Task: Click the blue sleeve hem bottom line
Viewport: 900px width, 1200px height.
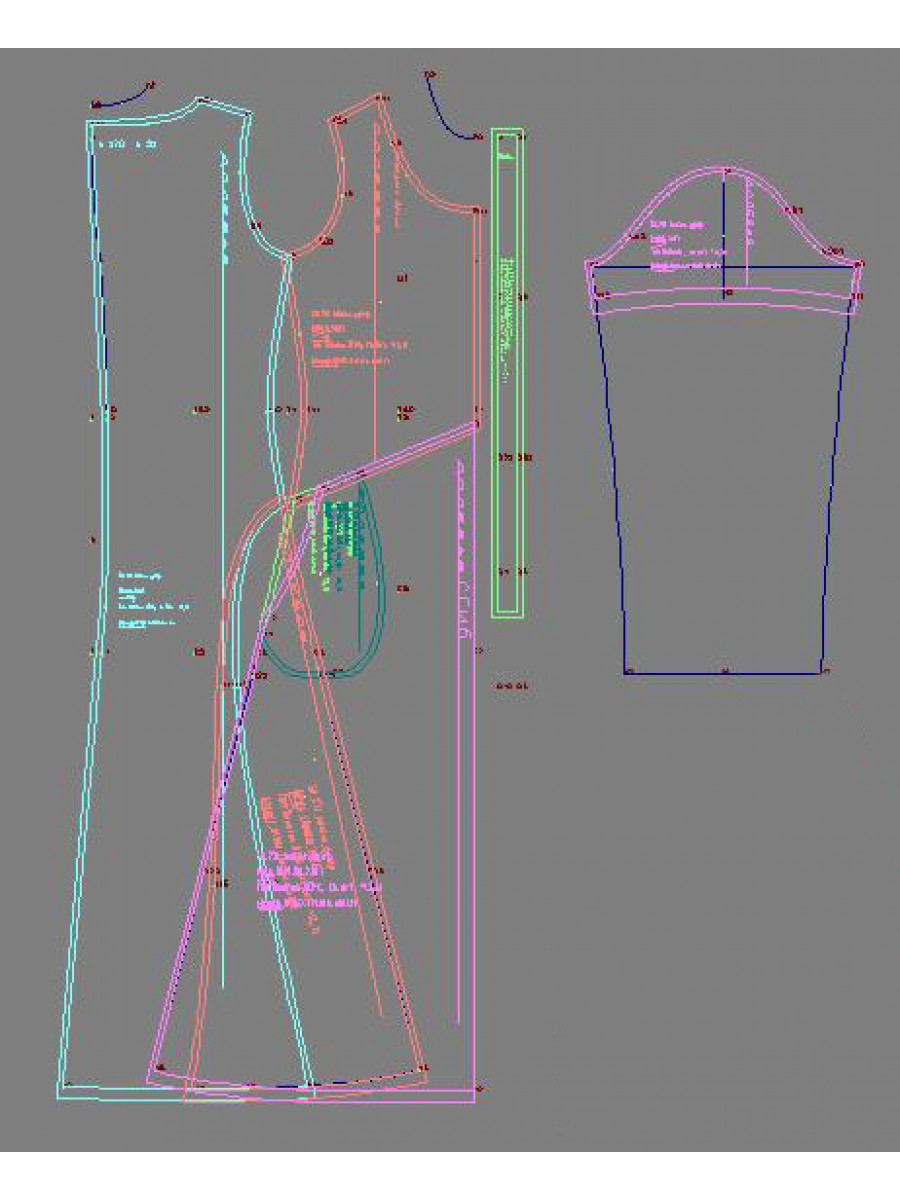Action: click(724, 673)
